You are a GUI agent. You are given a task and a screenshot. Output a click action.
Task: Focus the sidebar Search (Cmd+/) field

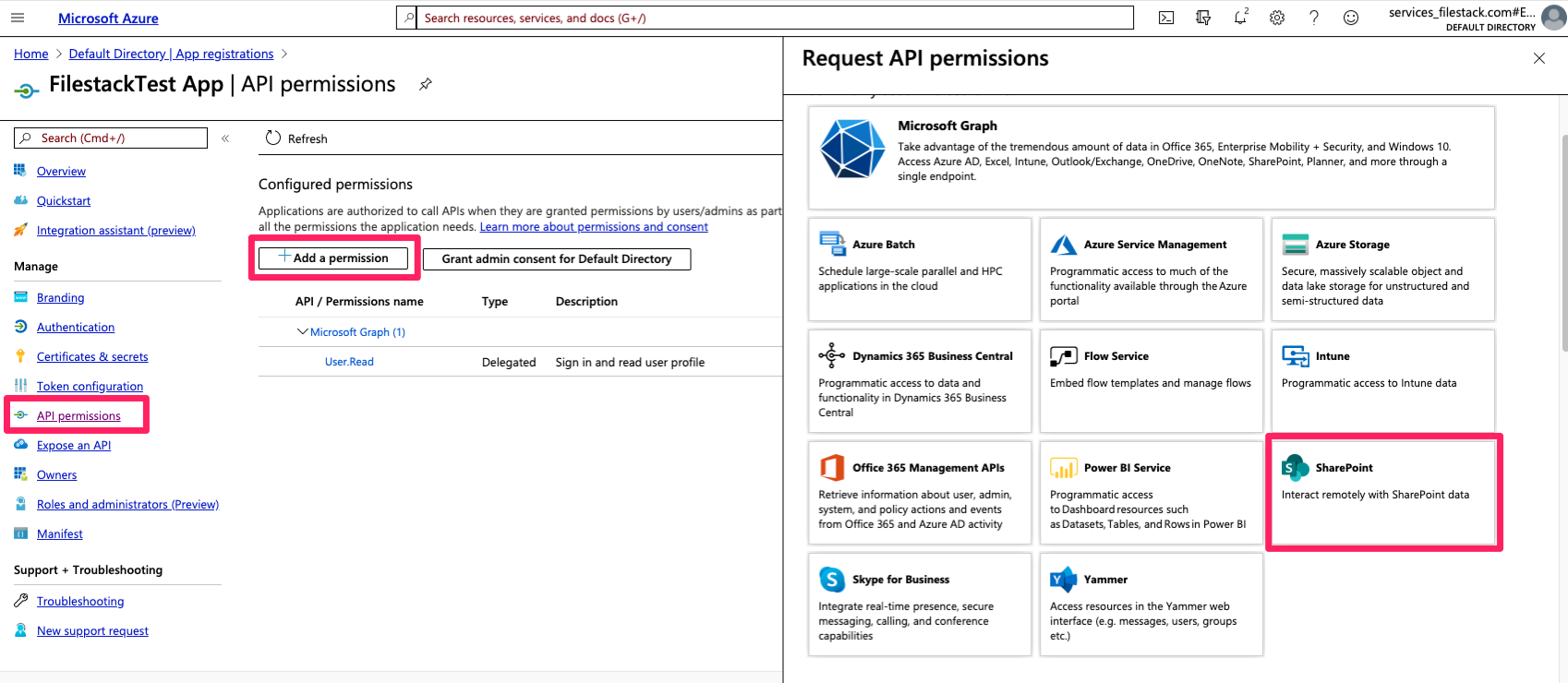click(111, 138)
